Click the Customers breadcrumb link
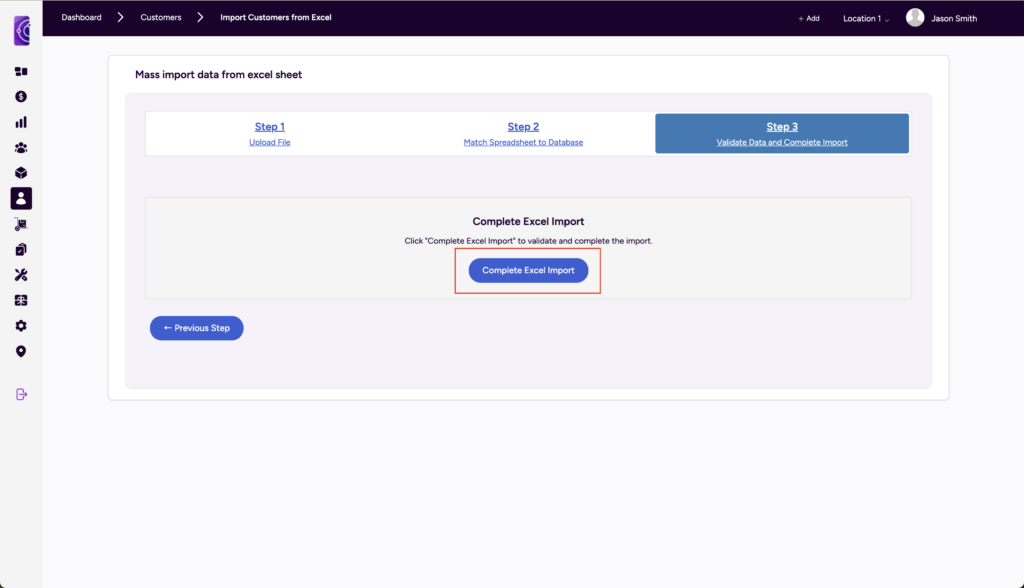This screenshot has height=588, width=1024. (161, 18)
